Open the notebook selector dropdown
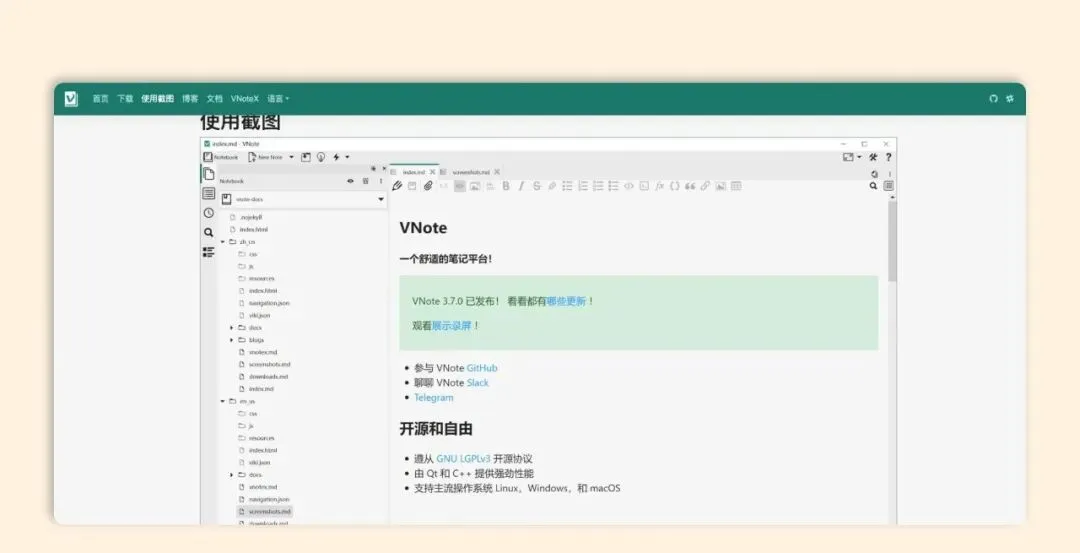Viewport: 1080px width, 553px height. [x=303, y=199]
